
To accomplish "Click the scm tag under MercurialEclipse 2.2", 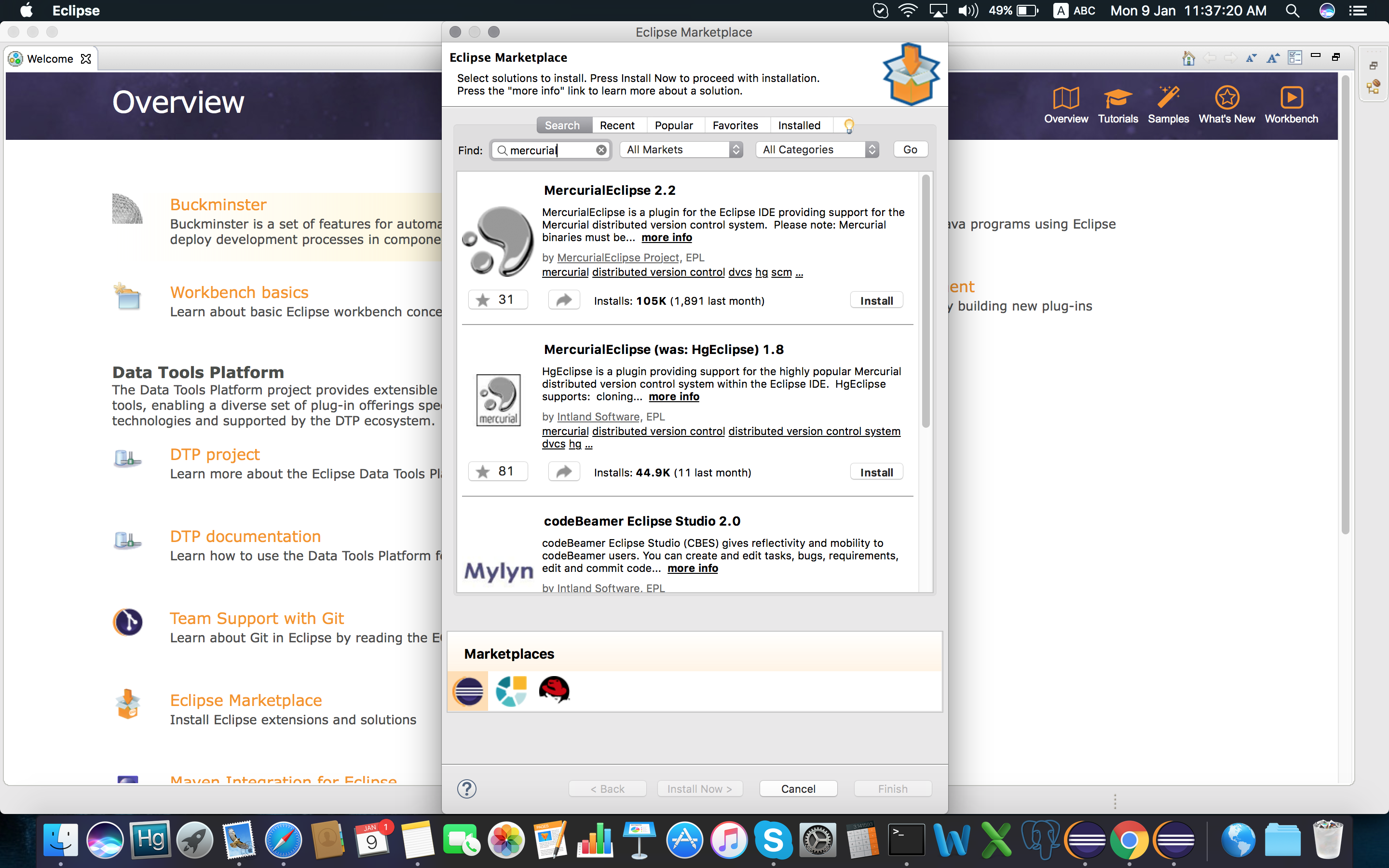I will tap(781, 272).
